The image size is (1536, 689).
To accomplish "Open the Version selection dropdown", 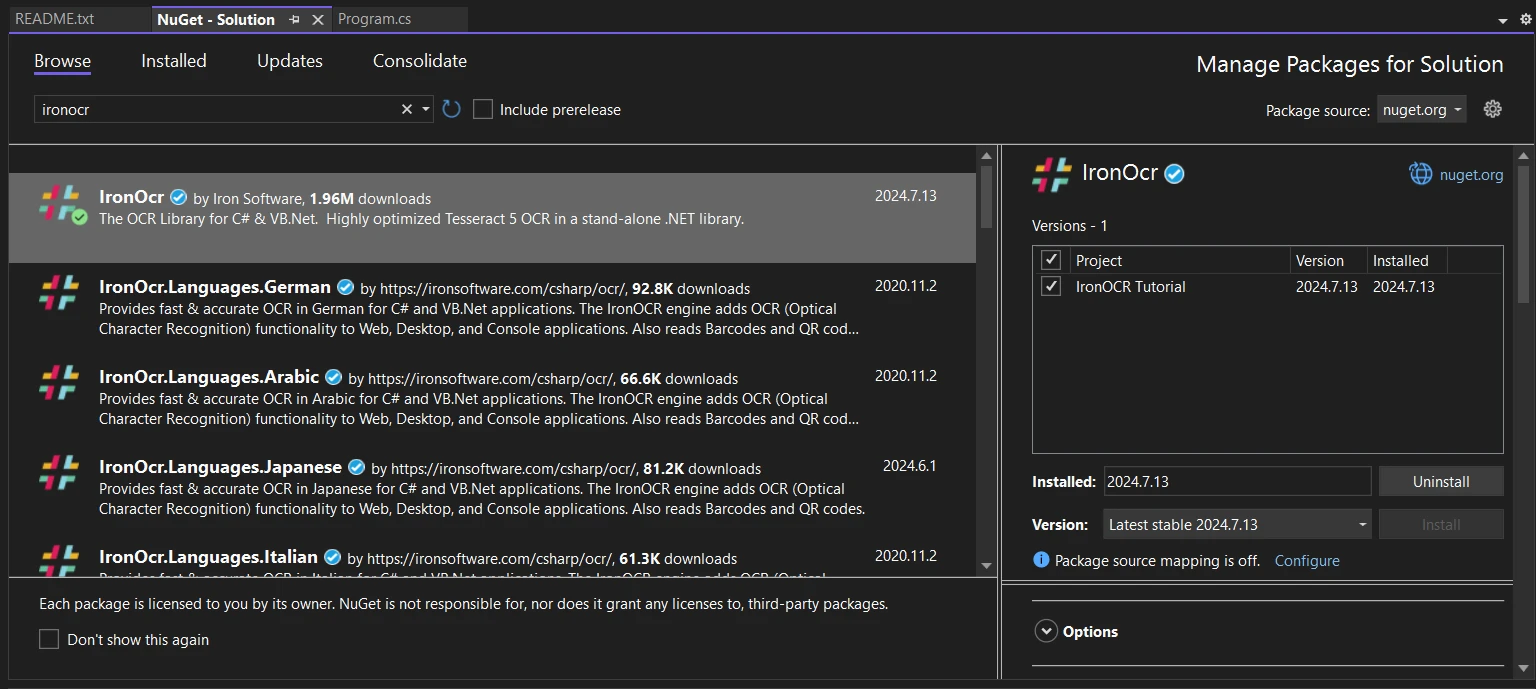I will point(1237,524).
